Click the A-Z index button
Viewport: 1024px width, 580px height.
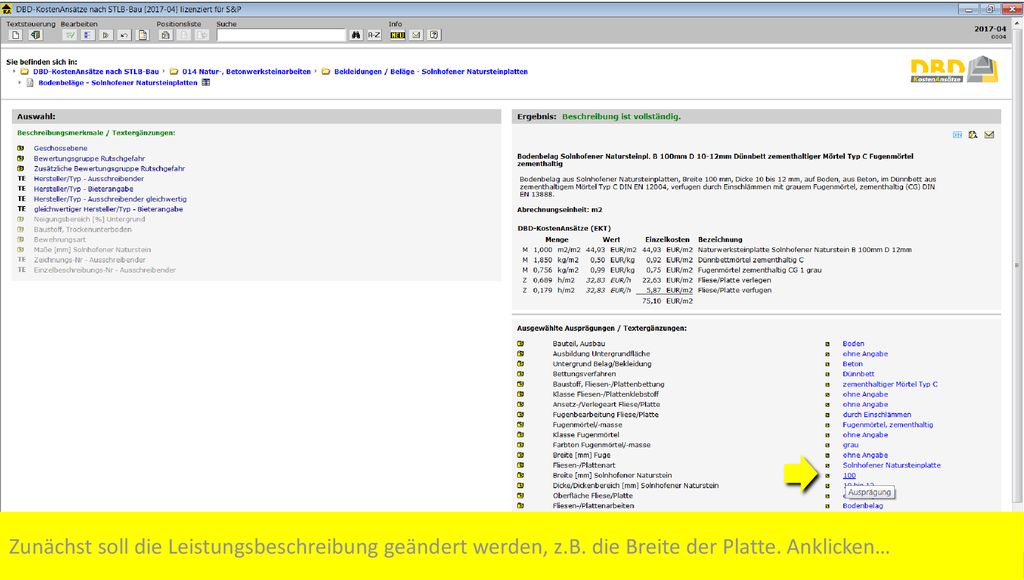point(374,35)
